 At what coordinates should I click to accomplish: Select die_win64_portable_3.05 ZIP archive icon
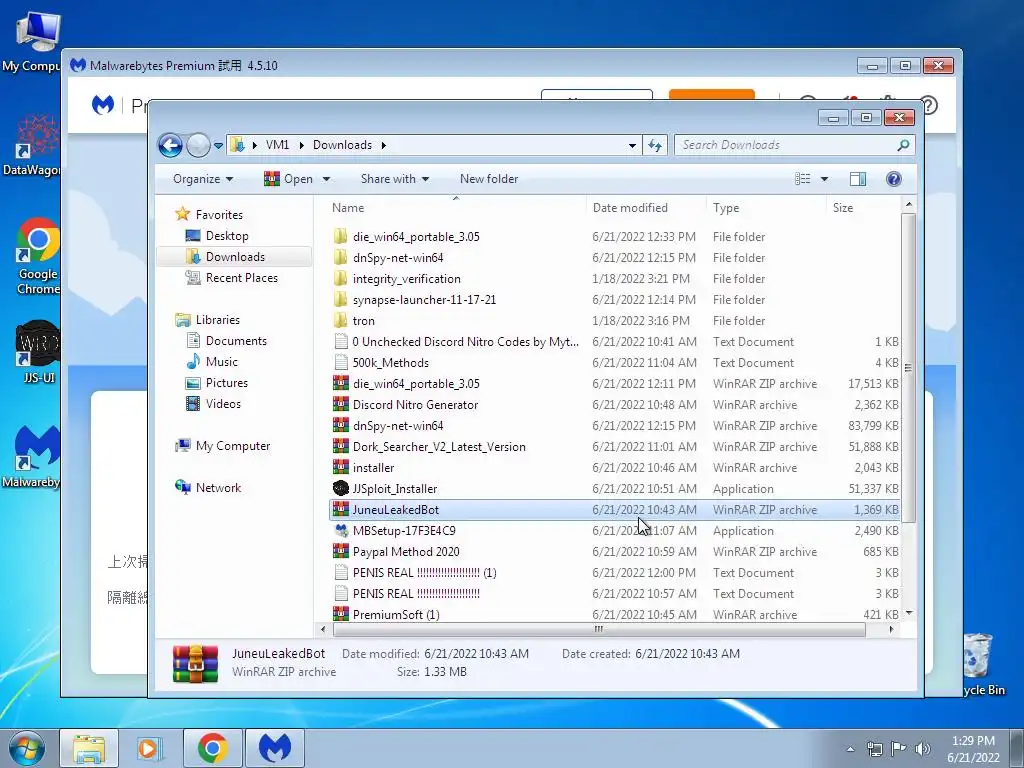point(340,383)
